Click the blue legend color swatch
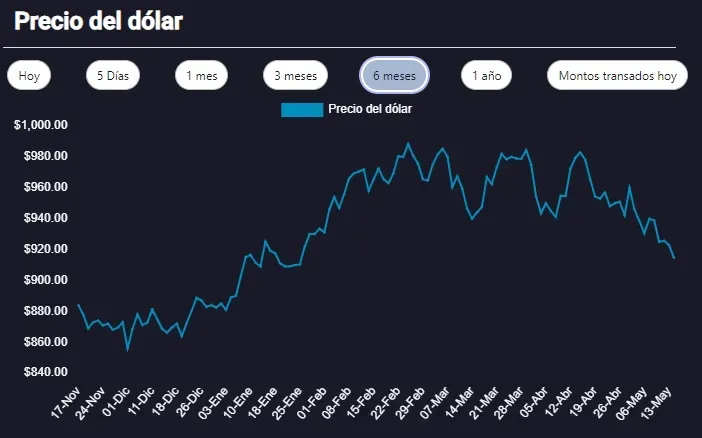 301,109
